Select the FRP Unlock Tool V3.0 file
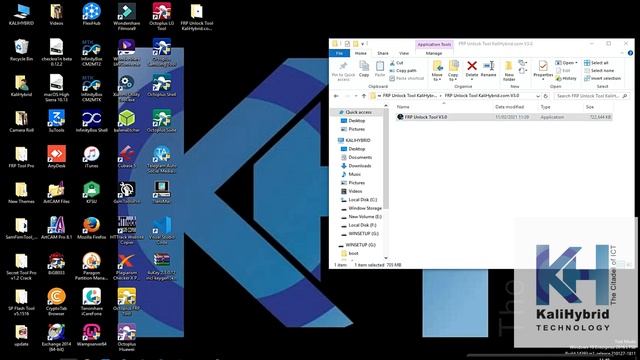Screen dimensions: 640x360 coord(504,117)
